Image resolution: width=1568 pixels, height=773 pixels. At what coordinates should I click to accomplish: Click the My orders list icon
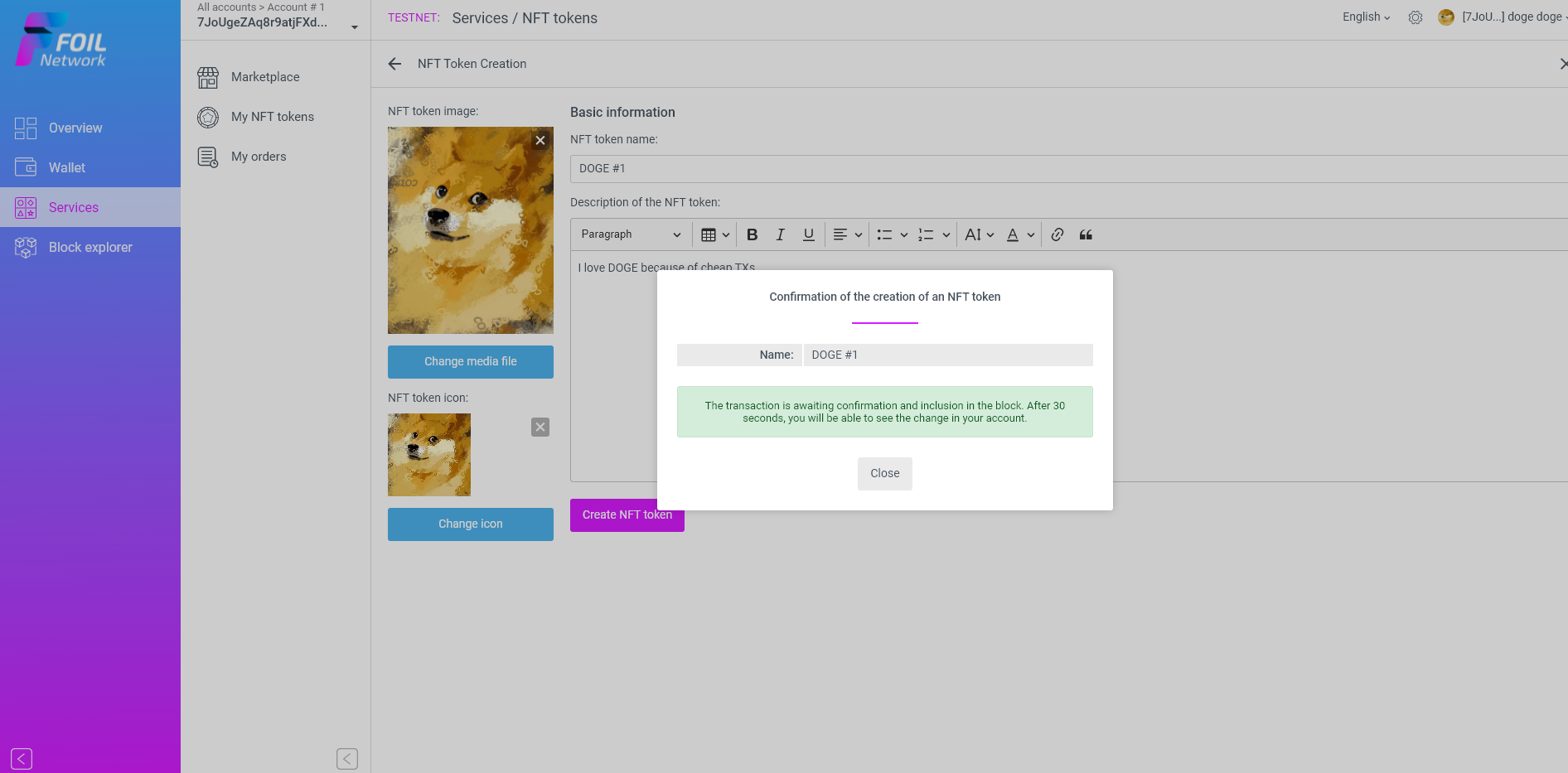[208, 157]
